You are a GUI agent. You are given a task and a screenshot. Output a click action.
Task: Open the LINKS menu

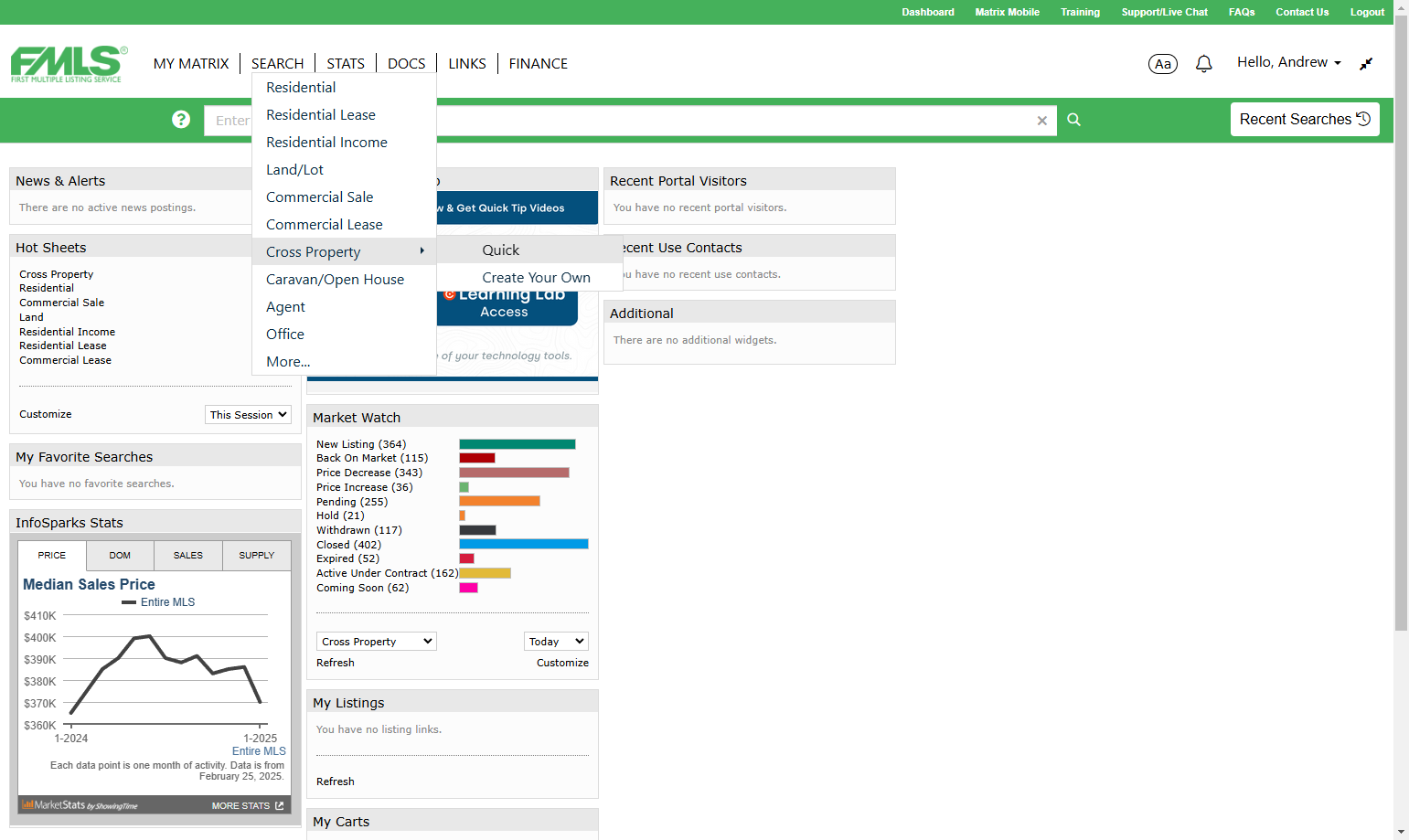(x=467, y=64)
